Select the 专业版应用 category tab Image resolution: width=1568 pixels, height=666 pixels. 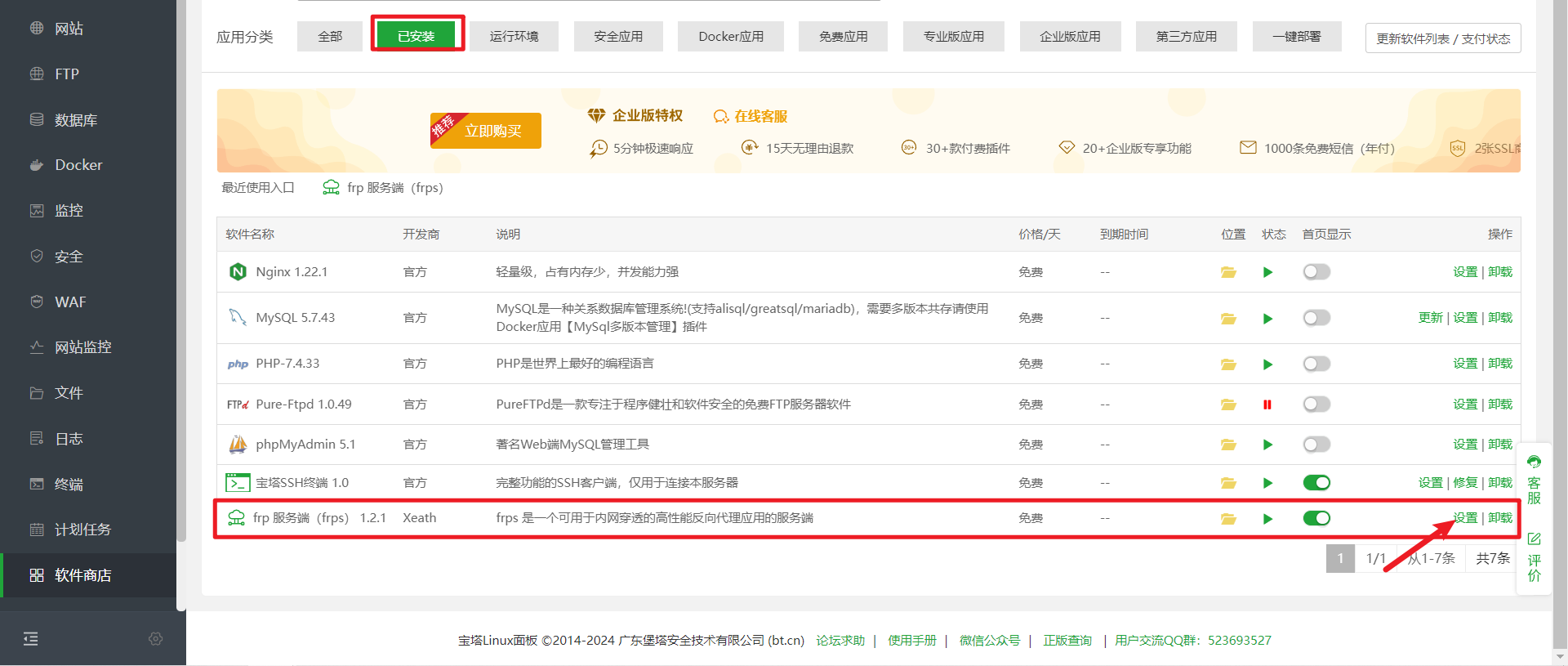click(x=954, y=36)
